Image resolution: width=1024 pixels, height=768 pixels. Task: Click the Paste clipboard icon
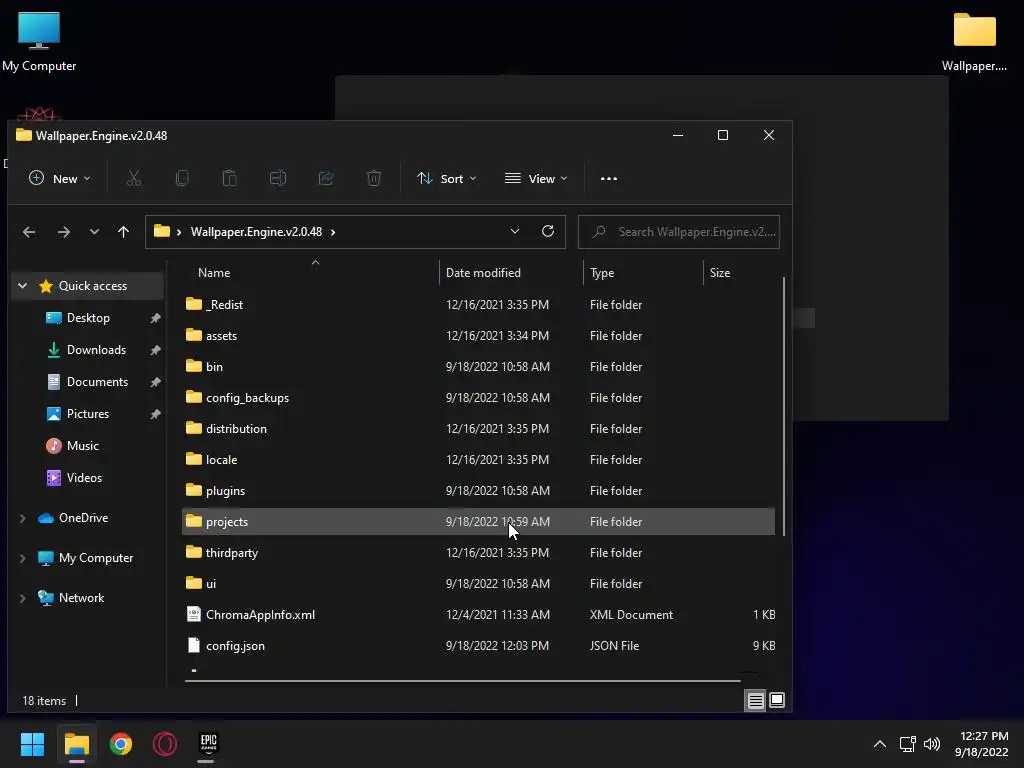tap(230, 178)
